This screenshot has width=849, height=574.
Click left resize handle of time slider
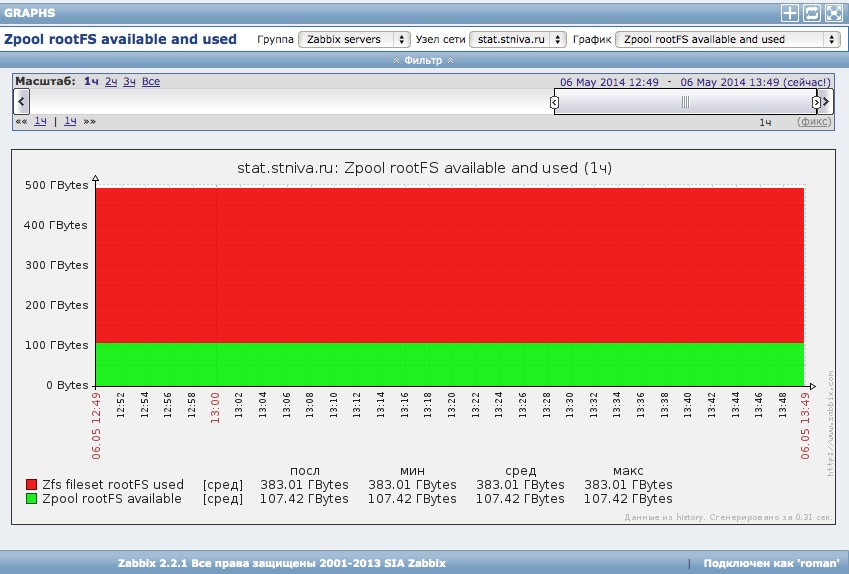pos(555,102)
